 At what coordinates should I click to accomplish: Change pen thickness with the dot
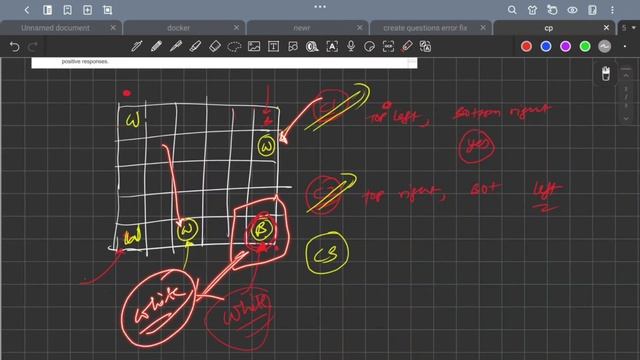[x=625, y=47]
